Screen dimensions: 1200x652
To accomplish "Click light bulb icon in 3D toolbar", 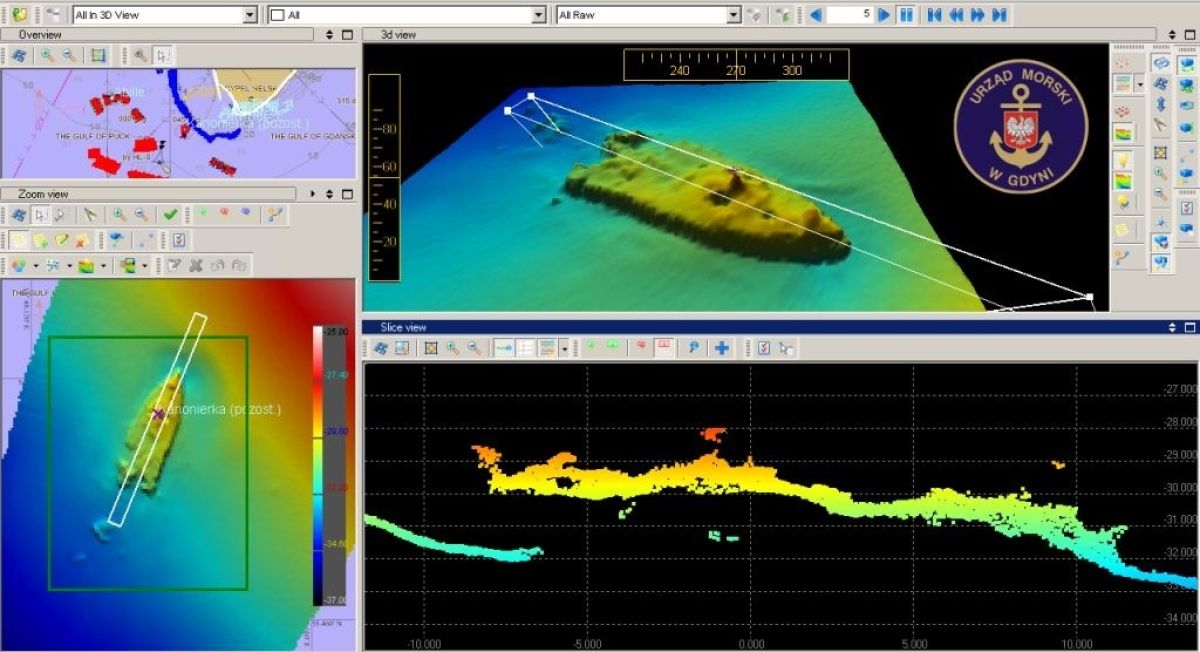I will [1123, 160].
